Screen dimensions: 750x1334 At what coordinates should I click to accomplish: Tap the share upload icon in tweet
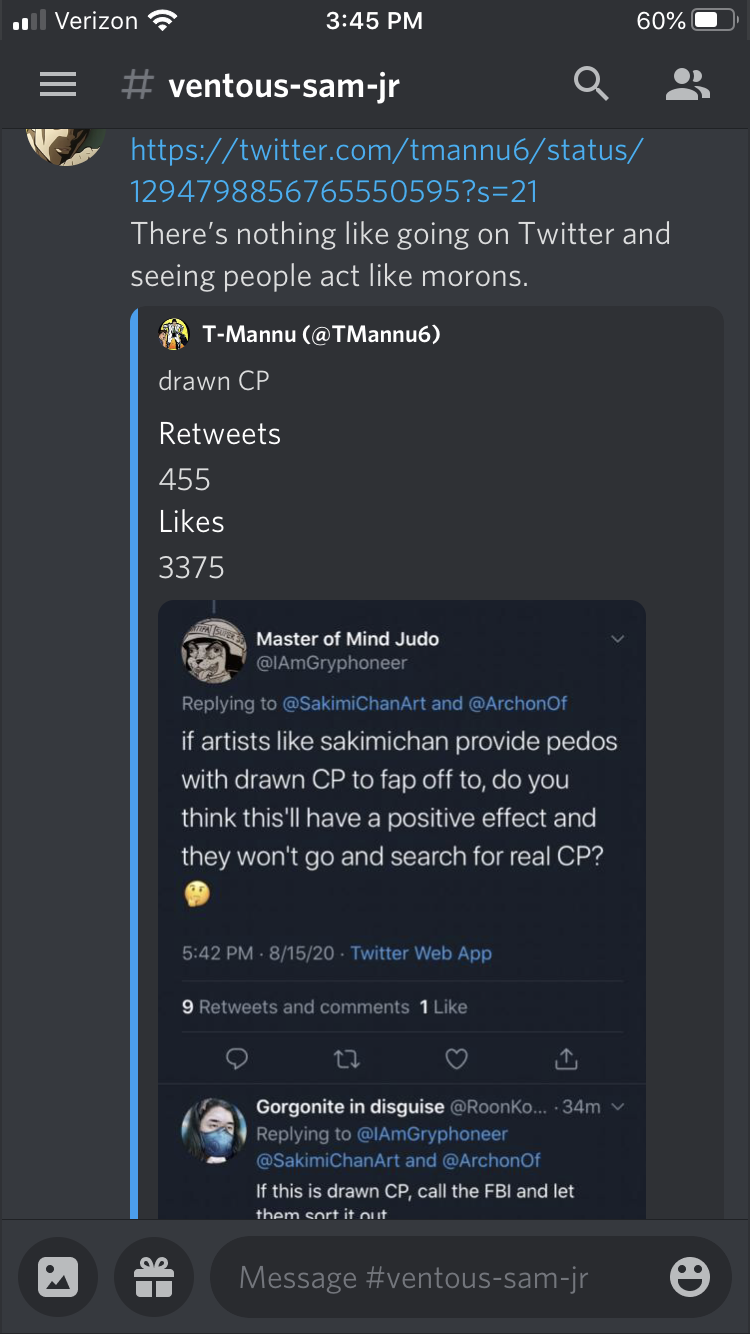(566, 1057)
